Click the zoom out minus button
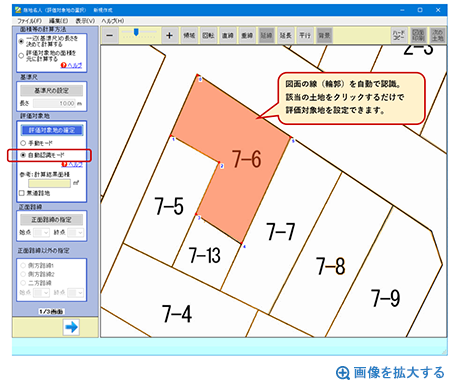 point(110,35)
